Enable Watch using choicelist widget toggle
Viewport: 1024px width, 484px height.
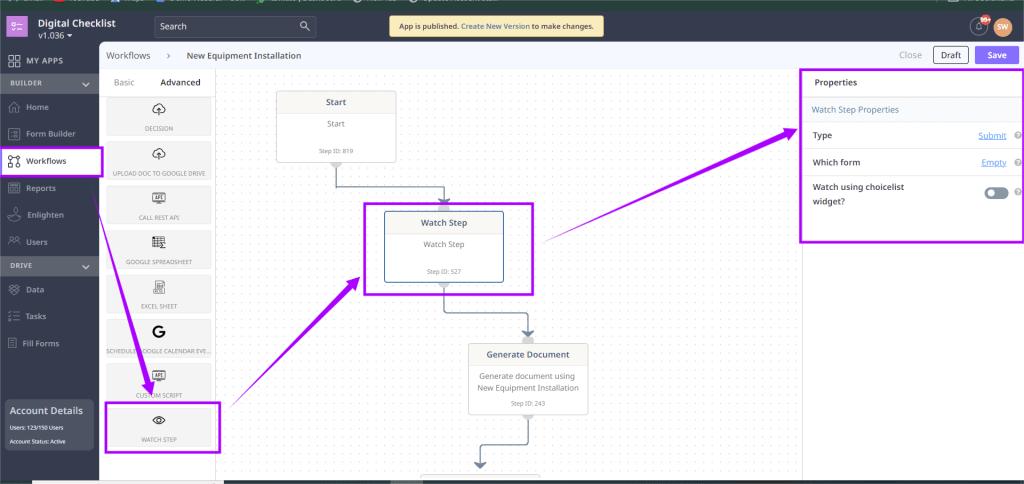click(x=995, y=193)
